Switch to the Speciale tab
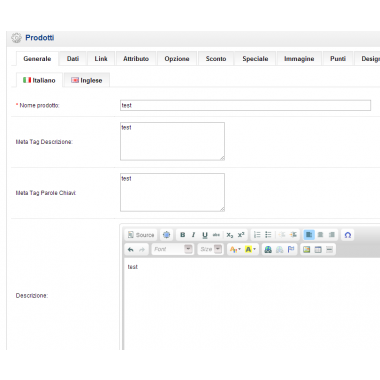 coord(255,59)
